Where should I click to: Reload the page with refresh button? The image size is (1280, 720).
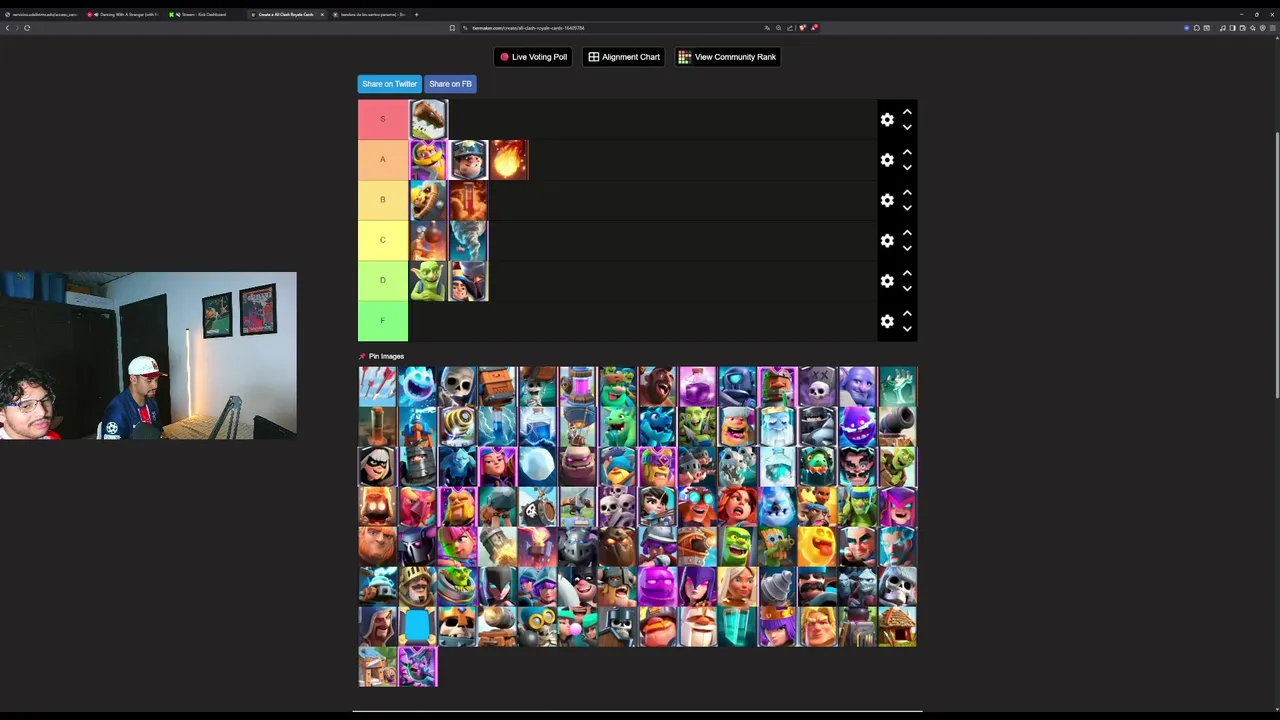coord(27,28)
